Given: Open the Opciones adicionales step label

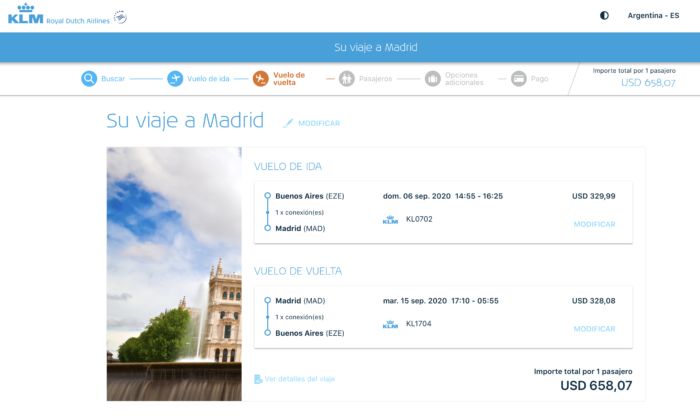Looking at the screenshot, I should (x=464, y=79).
